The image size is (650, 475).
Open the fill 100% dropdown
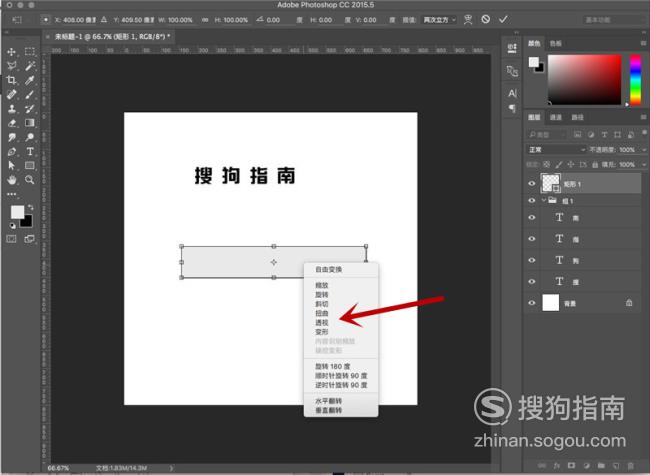[x=644, y=165]
